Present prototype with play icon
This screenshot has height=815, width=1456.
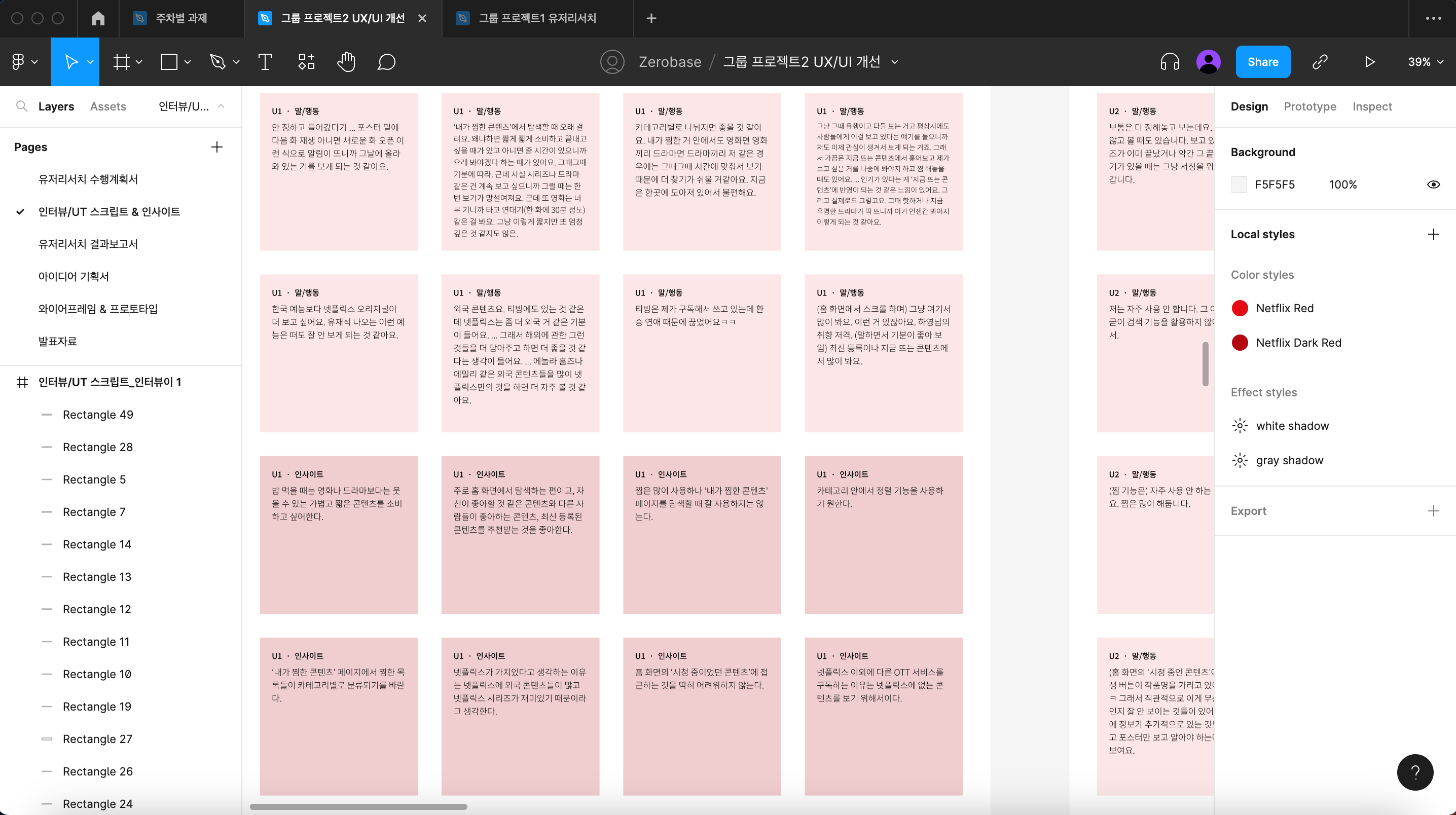[1369, 62]
